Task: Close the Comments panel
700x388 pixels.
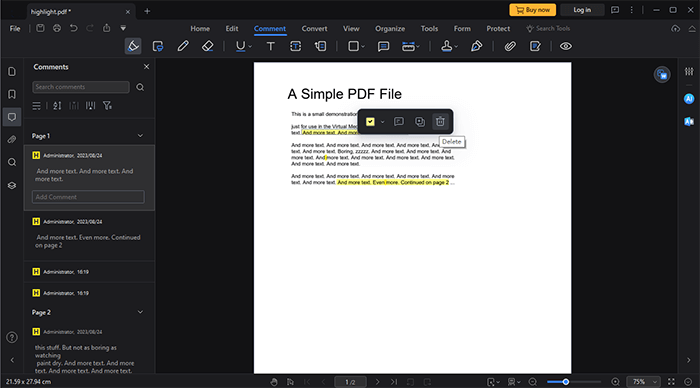Action: coord(146,67)
